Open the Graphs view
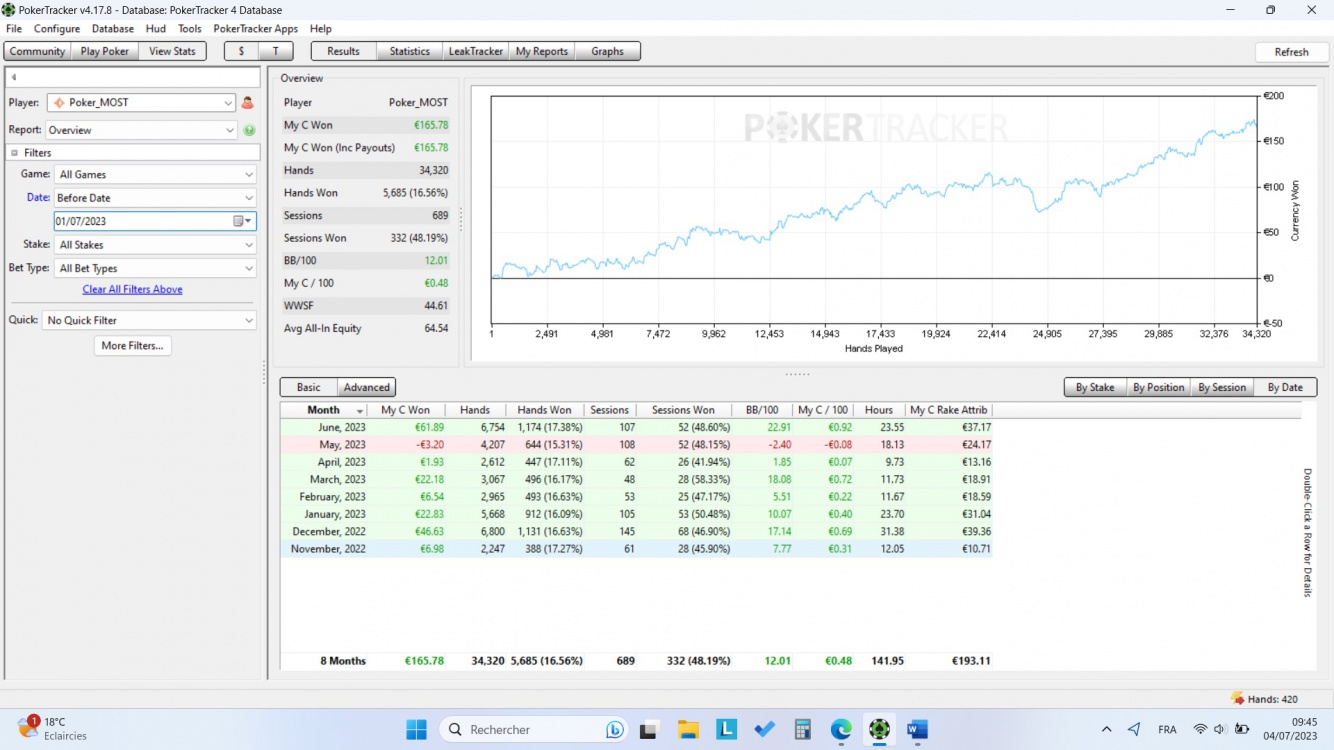 click(x=607, y=51)
